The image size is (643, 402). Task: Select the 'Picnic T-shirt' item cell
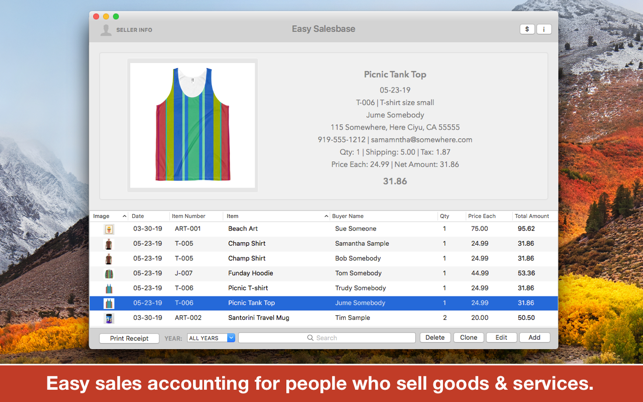248,288
